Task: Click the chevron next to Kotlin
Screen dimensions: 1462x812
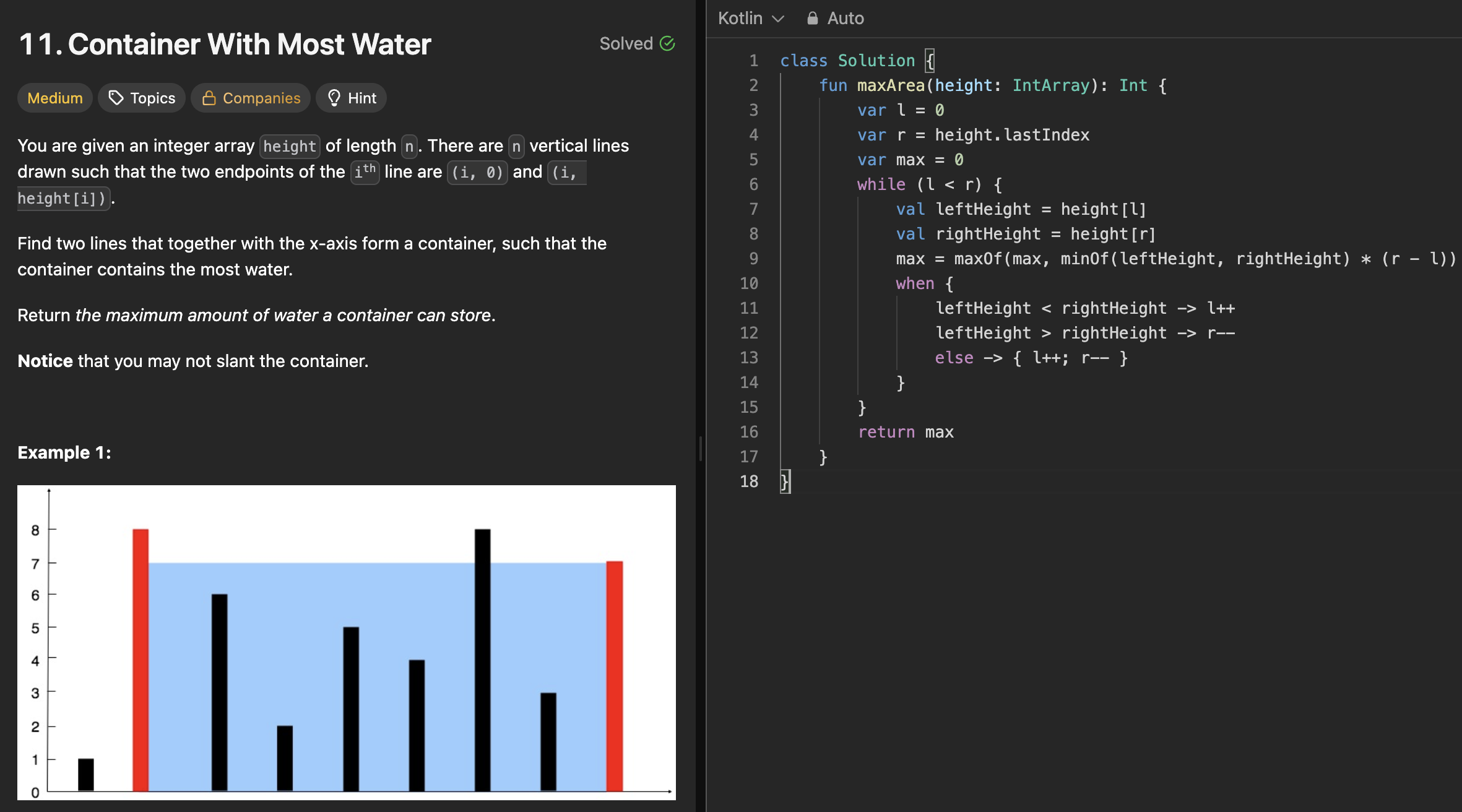Action: tap(778, 19)
